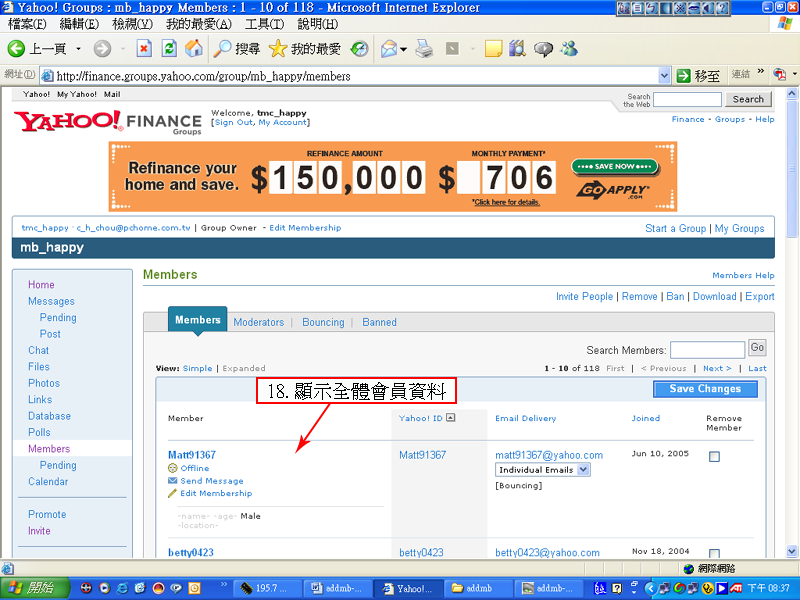
Task: Check Remove Member box for Matt91367
Action: [714, 457]
